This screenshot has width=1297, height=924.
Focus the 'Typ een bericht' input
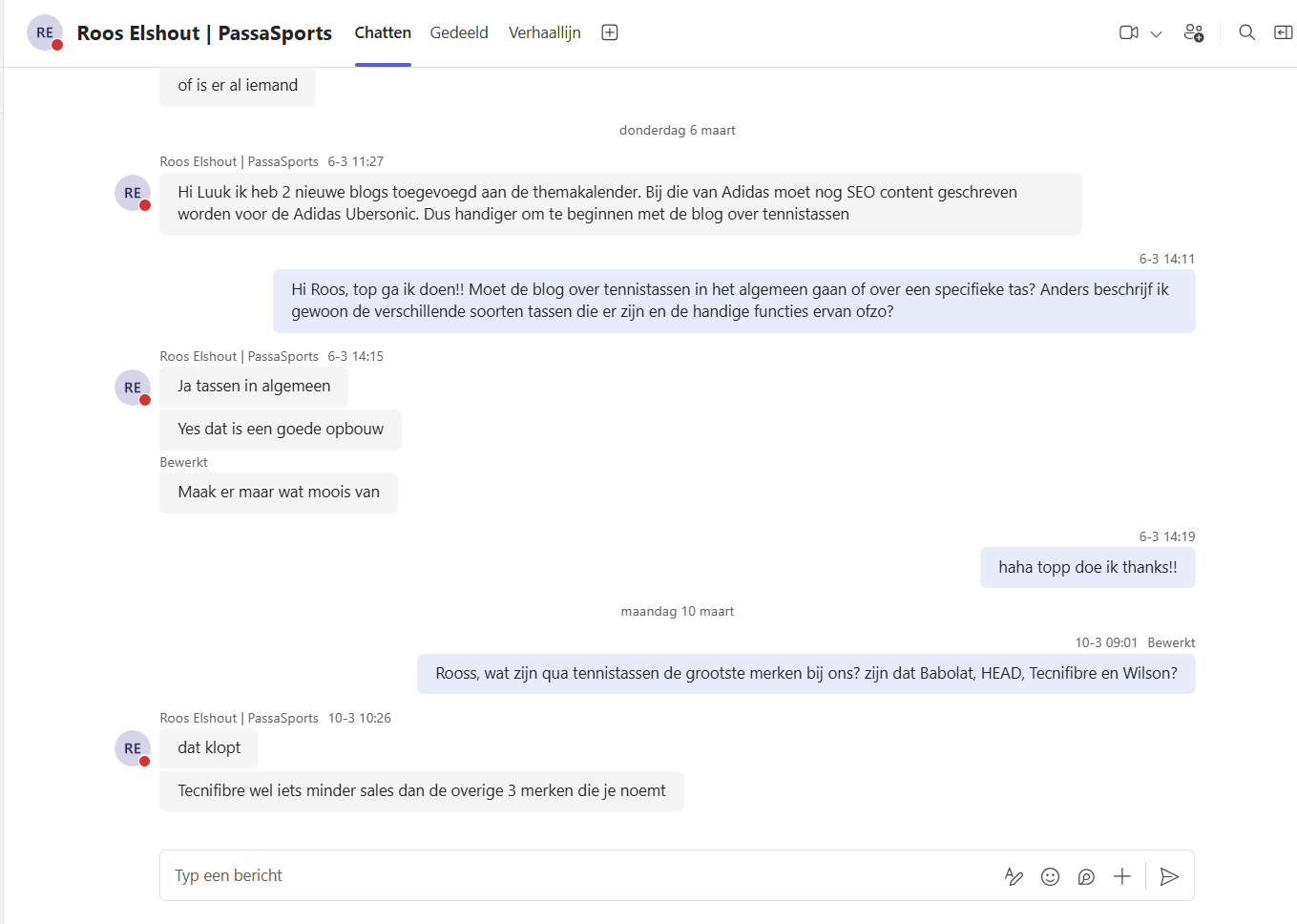tap(573, 875)
